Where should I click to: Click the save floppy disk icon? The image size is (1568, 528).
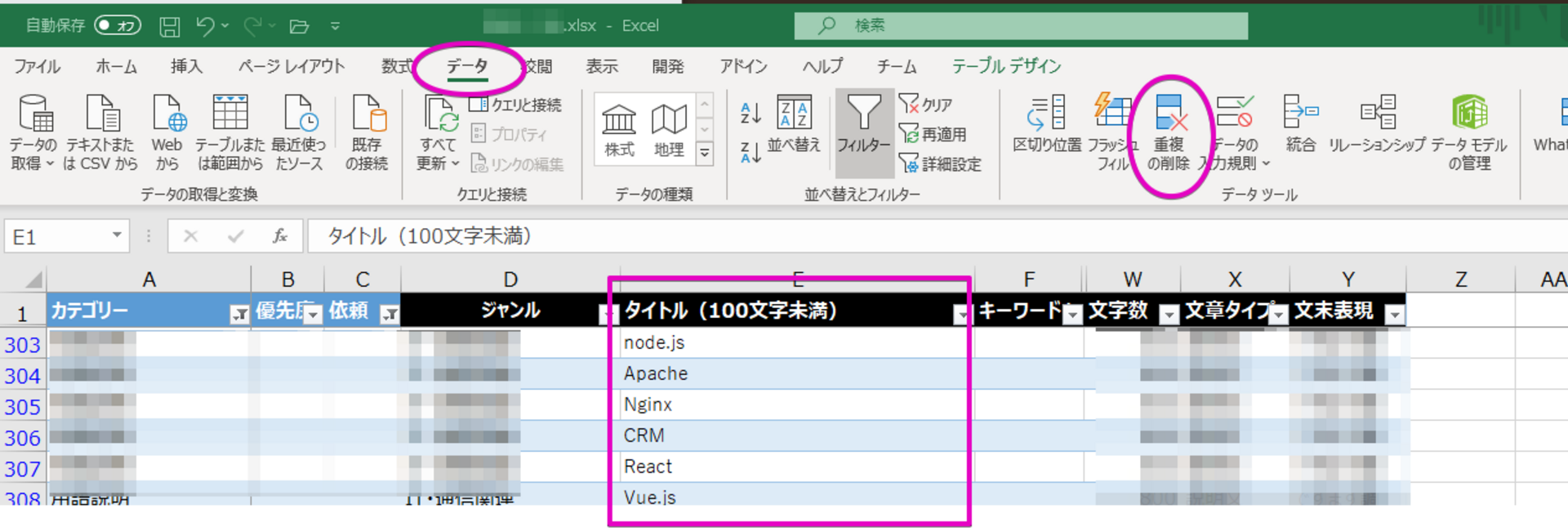point(169,26)
